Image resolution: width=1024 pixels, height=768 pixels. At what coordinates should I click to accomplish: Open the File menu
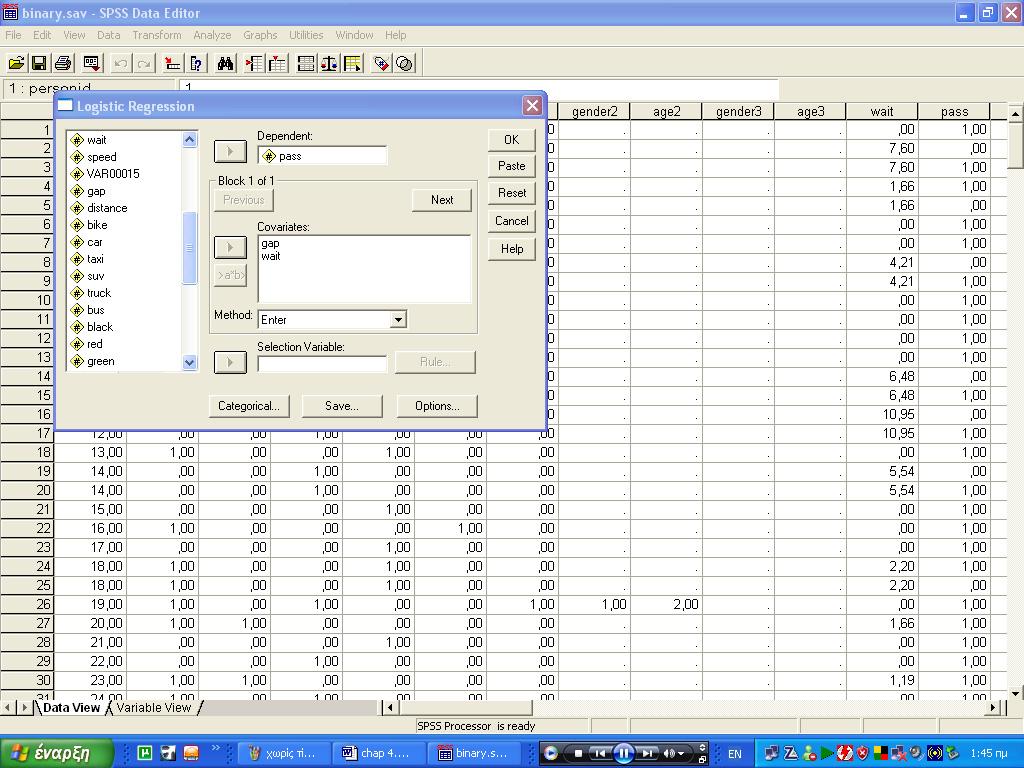pos(13,35)
